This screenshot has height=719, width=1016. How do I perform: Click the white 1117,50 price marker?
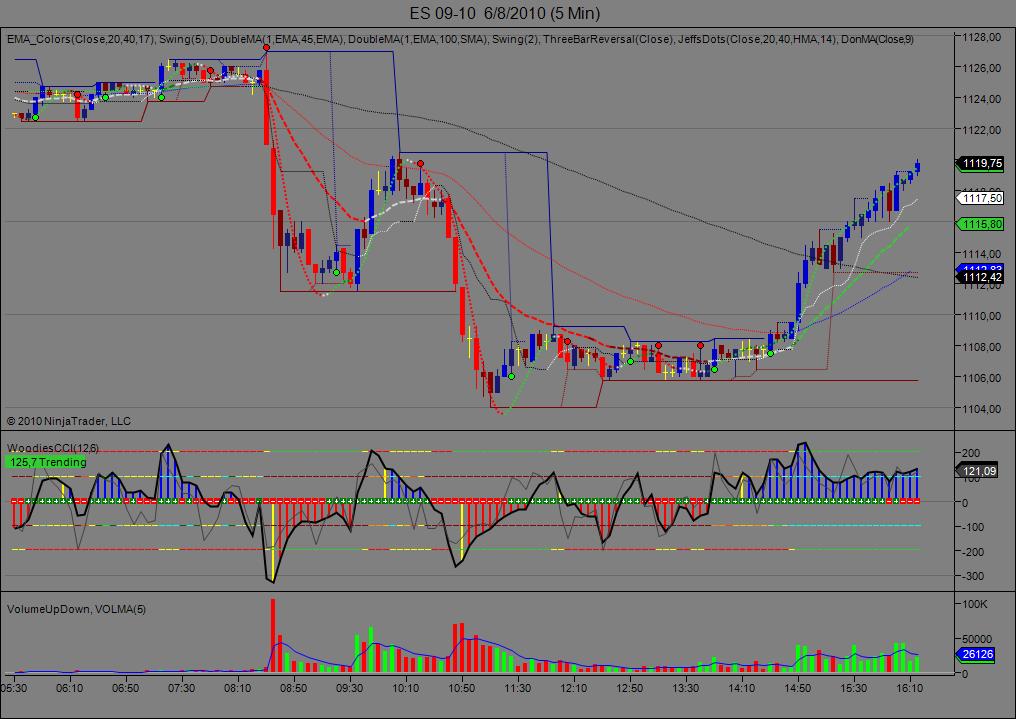pyautogui.click(x=981, y=198)
